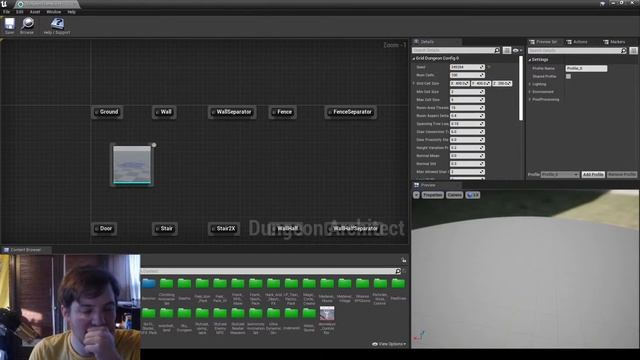Screen dimensions: 640x360
Task: Select the Stair marker node
Action: pyautogui.click(x=164, y=229)
